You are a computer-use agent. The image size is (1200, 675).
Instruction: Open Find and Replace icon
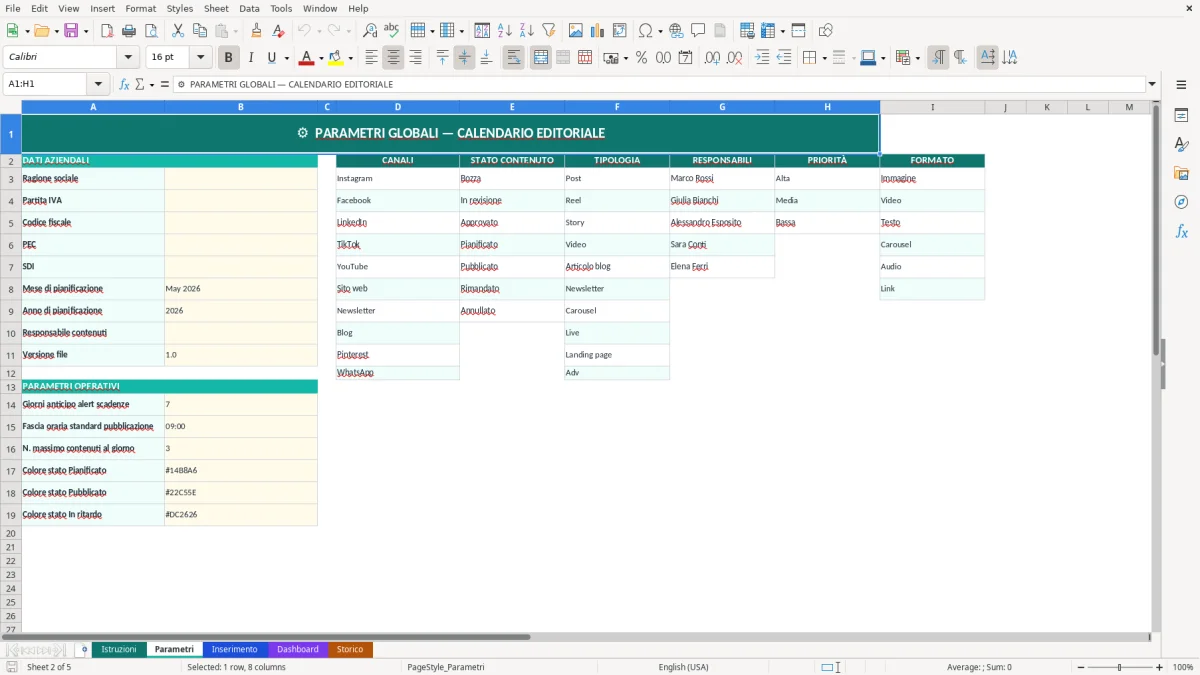pyautogui.click(x=370, y=31)
